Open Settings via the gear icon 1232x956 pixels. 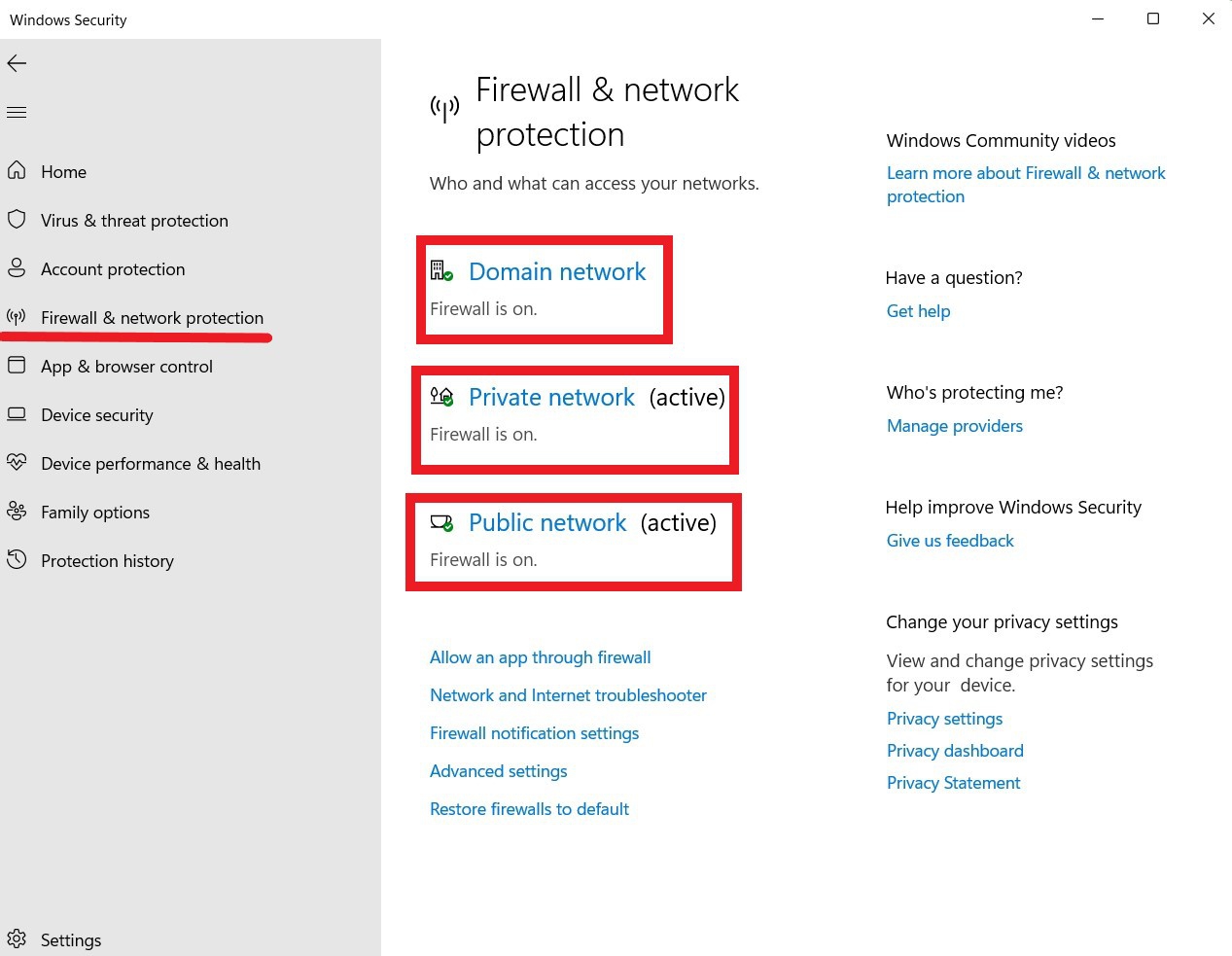point(17,939)
